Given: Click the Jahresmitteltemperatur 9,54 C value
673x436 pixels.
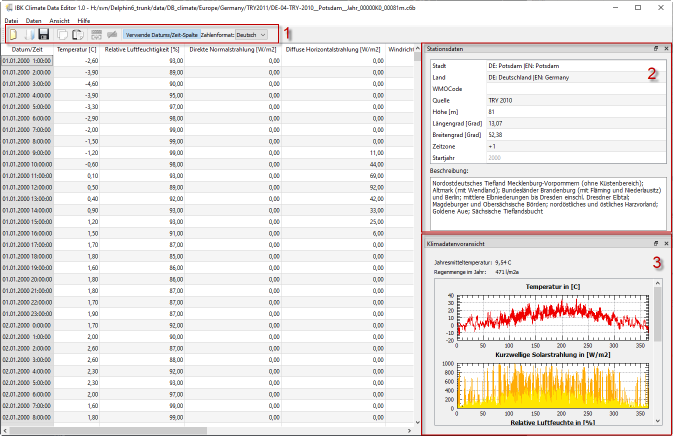Looking at the screenshot, I should 503,262.
